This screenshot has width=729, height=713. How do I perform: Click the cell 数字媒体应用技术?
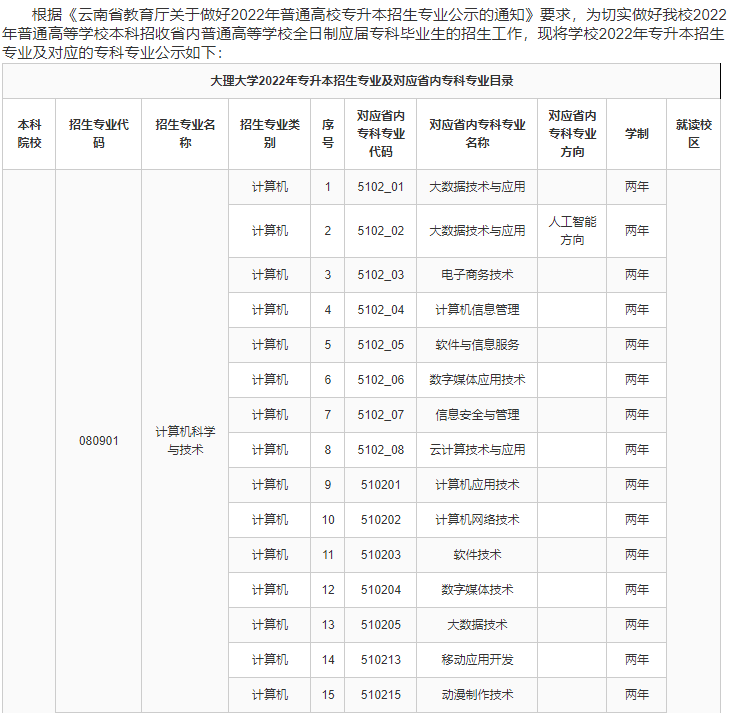[x=477, y=380]
